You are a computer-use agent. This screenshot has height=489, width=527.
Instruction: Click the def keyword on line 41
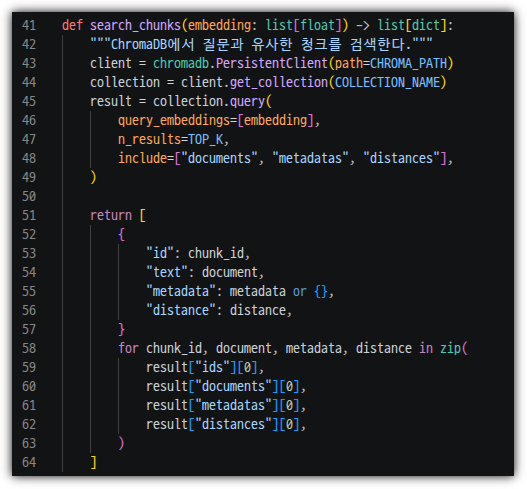pos(72,26)
